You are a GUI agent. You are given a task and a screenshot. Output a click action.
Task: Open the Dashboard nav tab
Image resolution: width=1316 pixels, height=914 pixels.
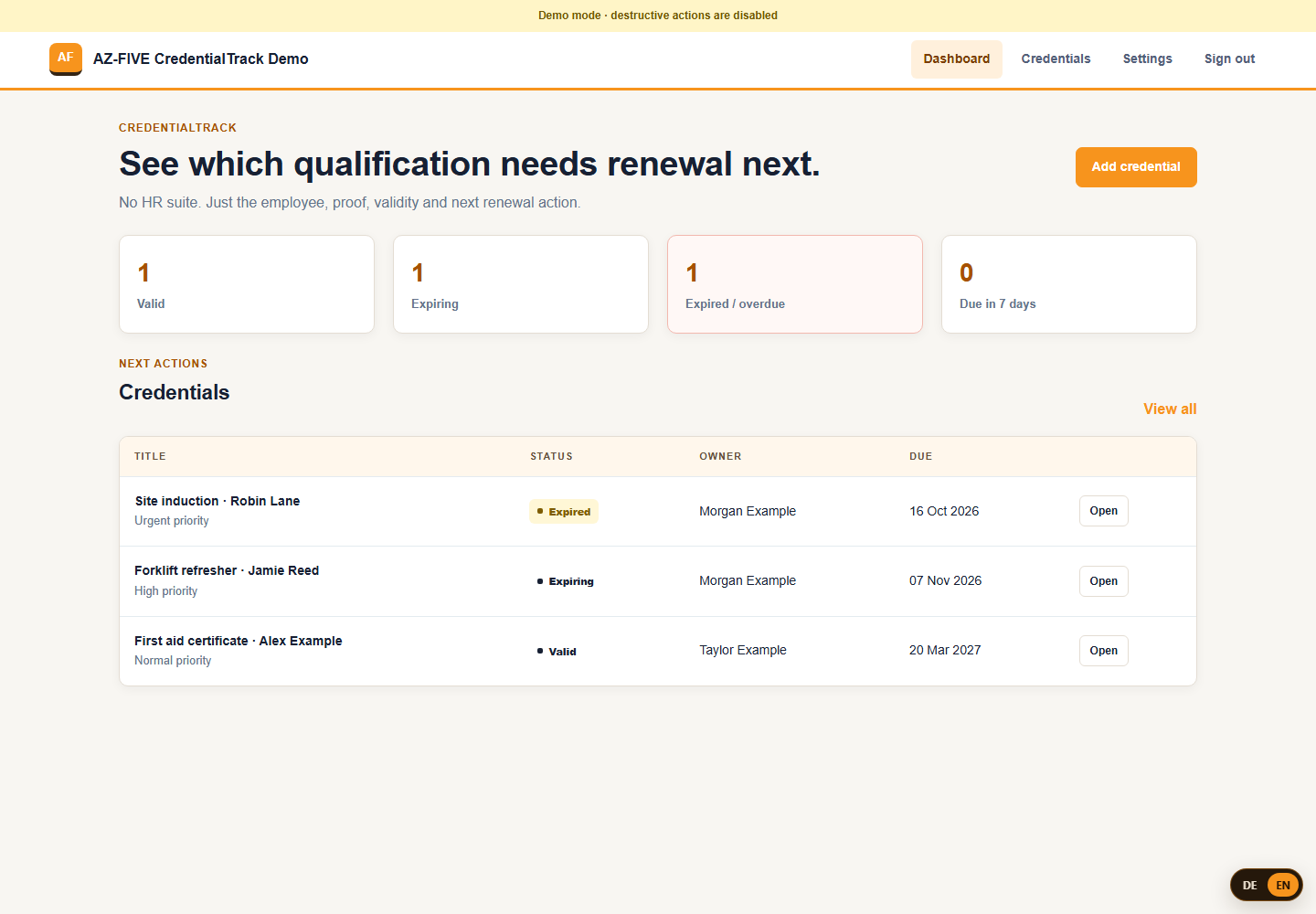(x=957, y=58)
